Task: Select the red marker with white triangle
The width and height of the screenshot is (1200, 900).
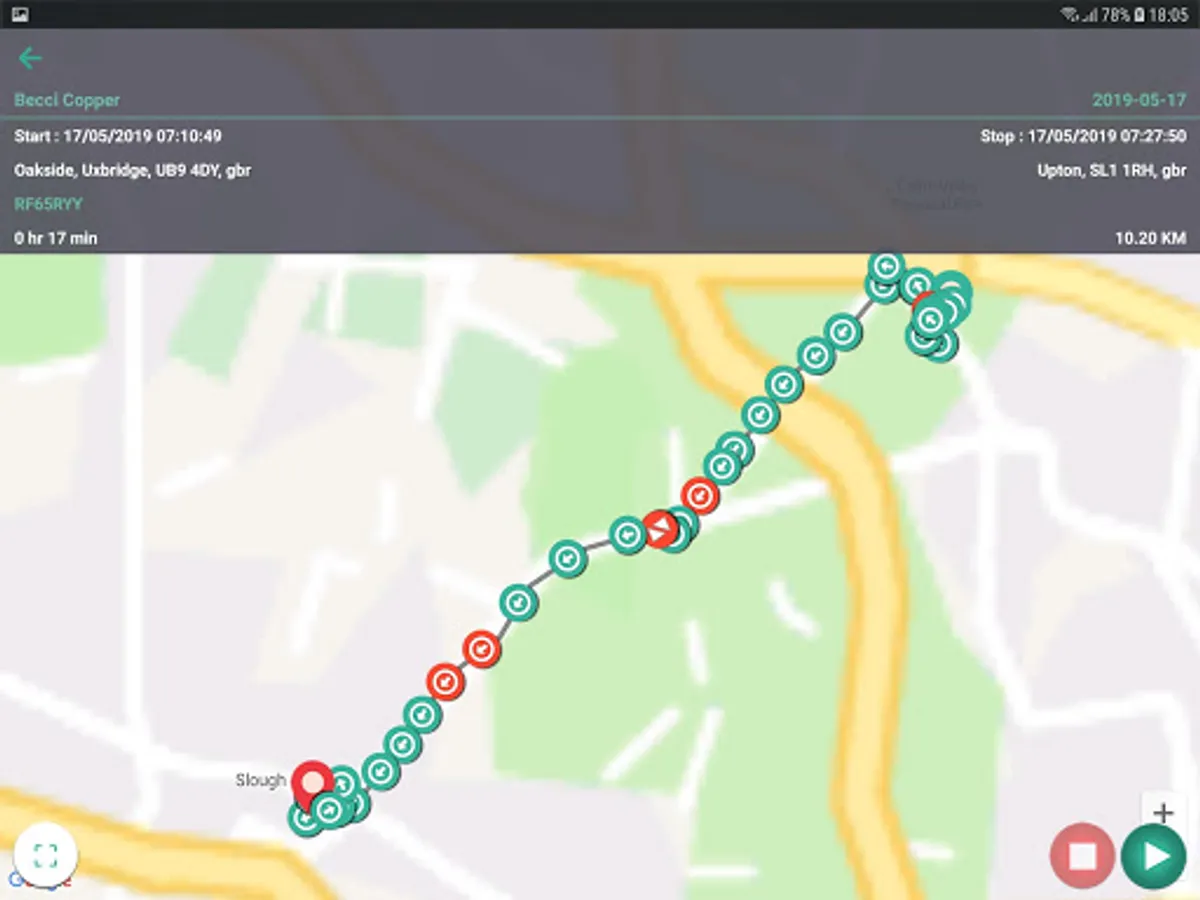Action: 660,529
